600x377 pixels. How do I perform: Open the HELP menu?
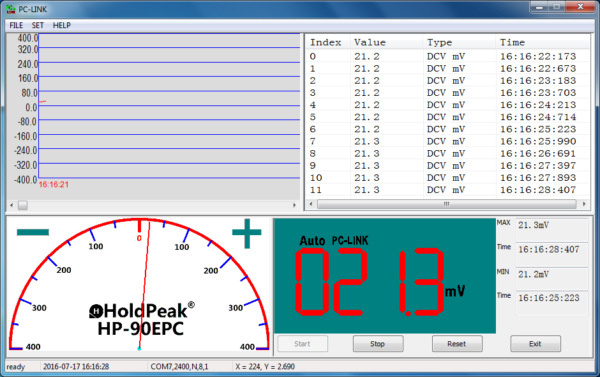pyautogui.click(x=62, y=25)
